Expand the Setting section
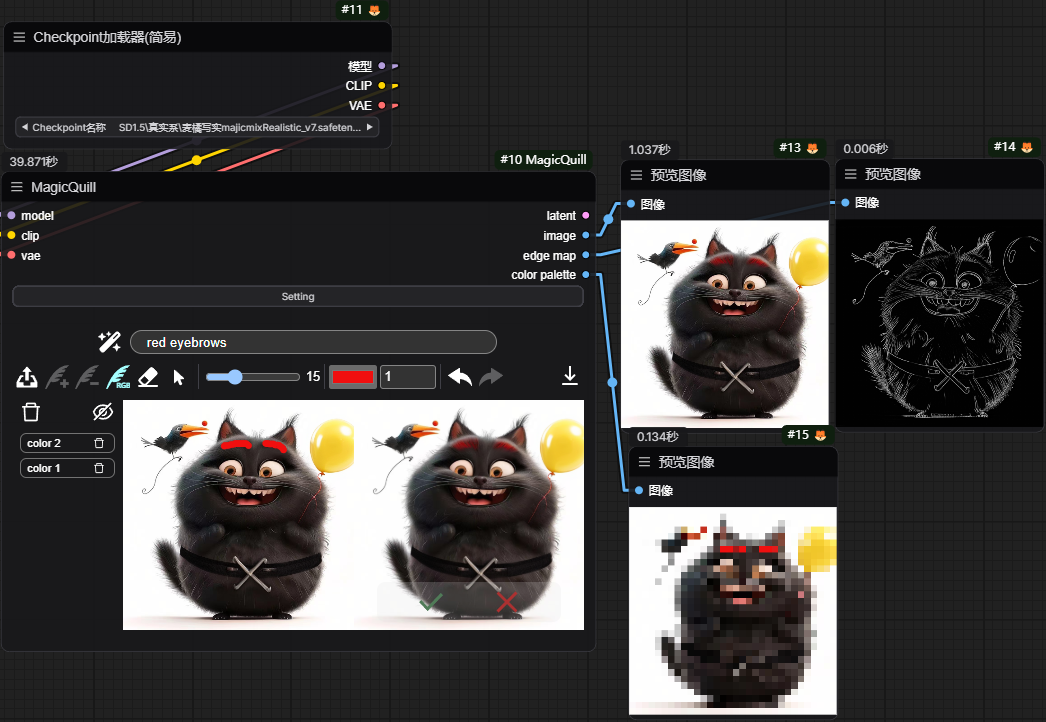This screenshot has height=722, width=1046. 298,296
